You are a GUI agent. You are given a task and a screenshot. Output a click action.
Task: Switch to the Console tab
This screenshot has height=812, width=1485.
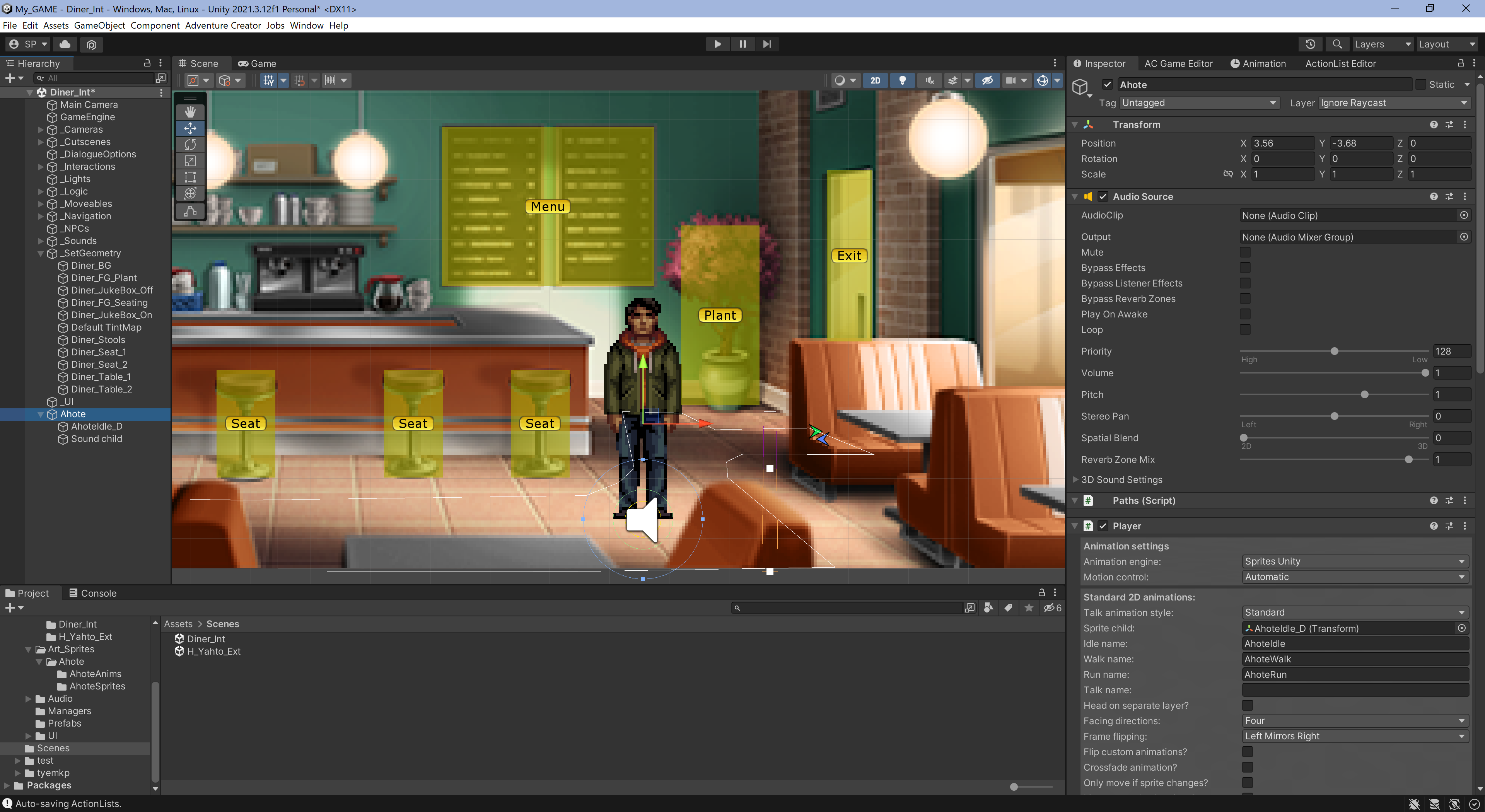pos(93,593)
